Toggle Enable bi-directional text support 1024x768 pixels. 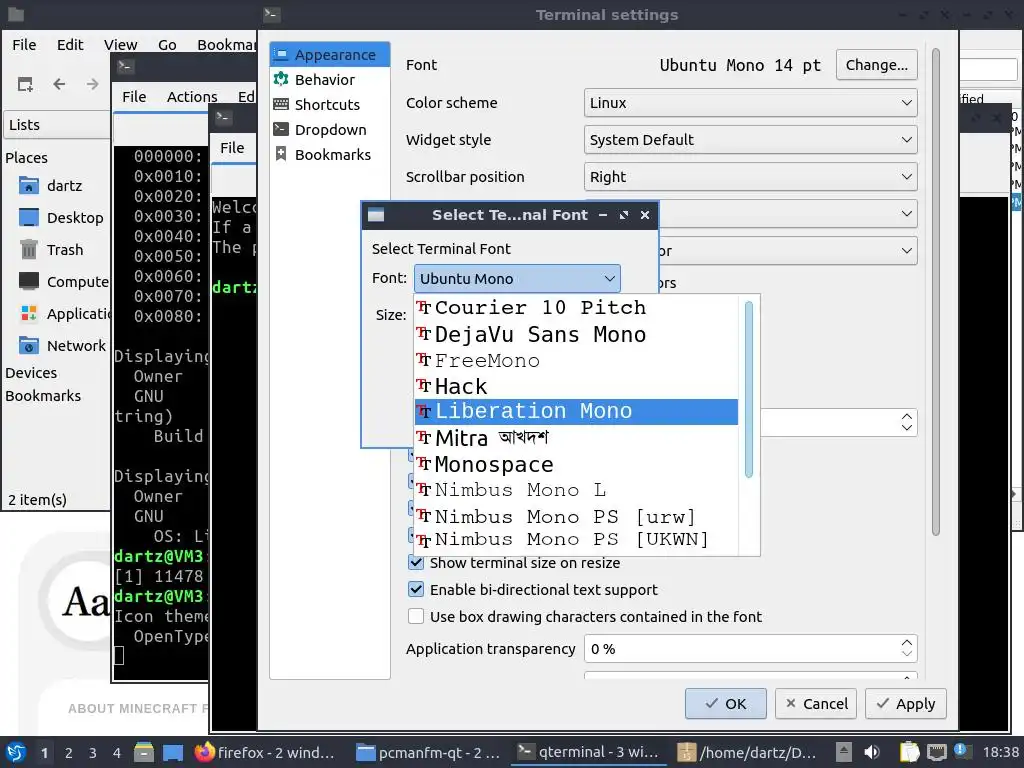(x=415, y=589)
